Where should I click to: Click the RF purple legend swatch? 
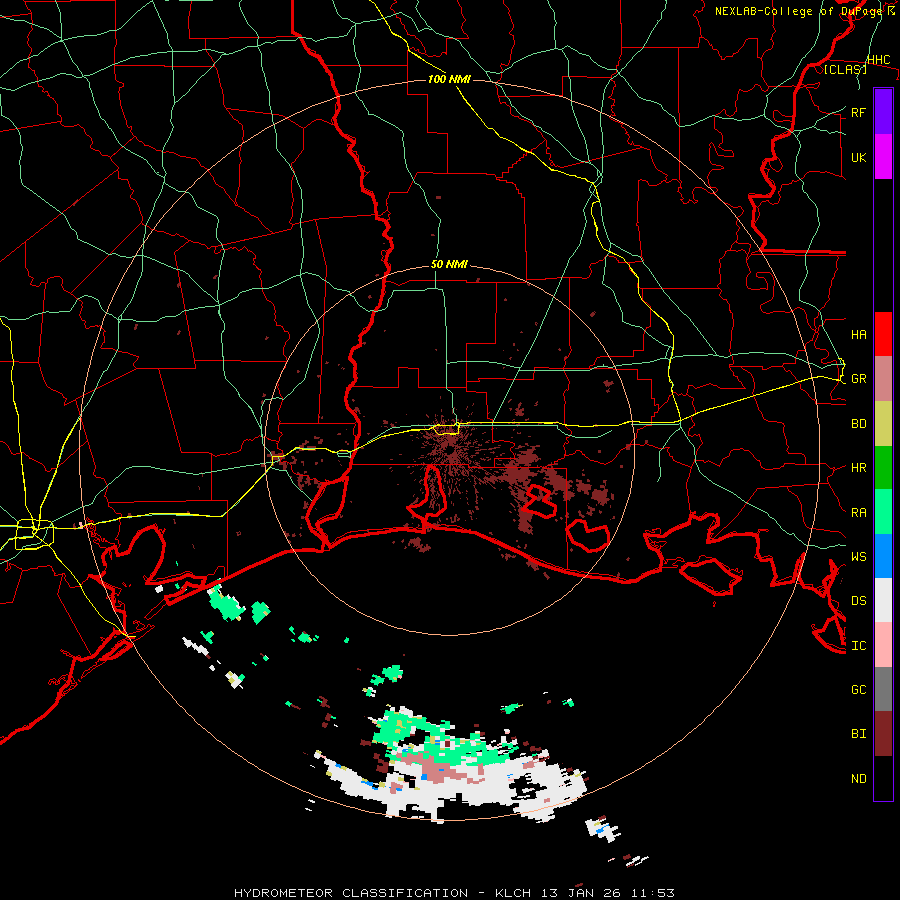(883, 112)
